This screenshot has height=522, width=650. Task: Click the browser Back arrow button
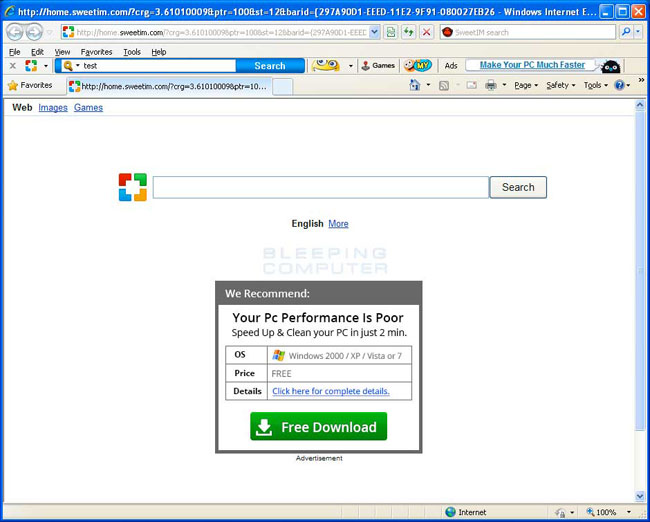click(15, 32)
